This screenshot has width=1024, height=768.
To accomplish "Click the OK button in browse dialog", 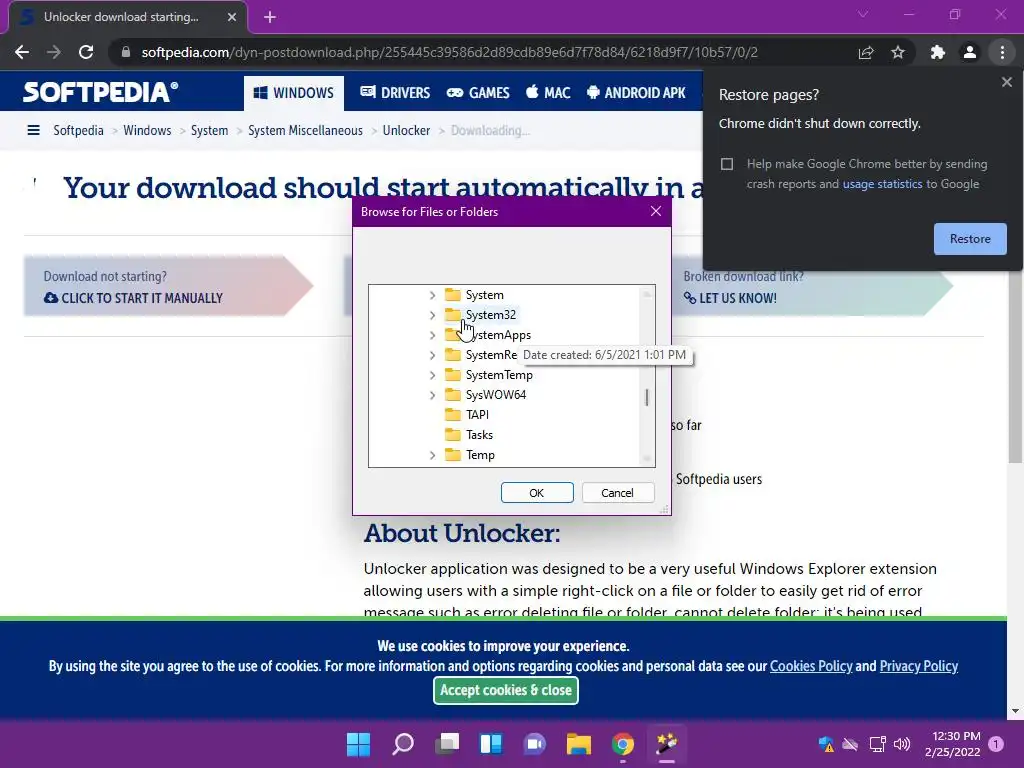I will coord(537,492).
